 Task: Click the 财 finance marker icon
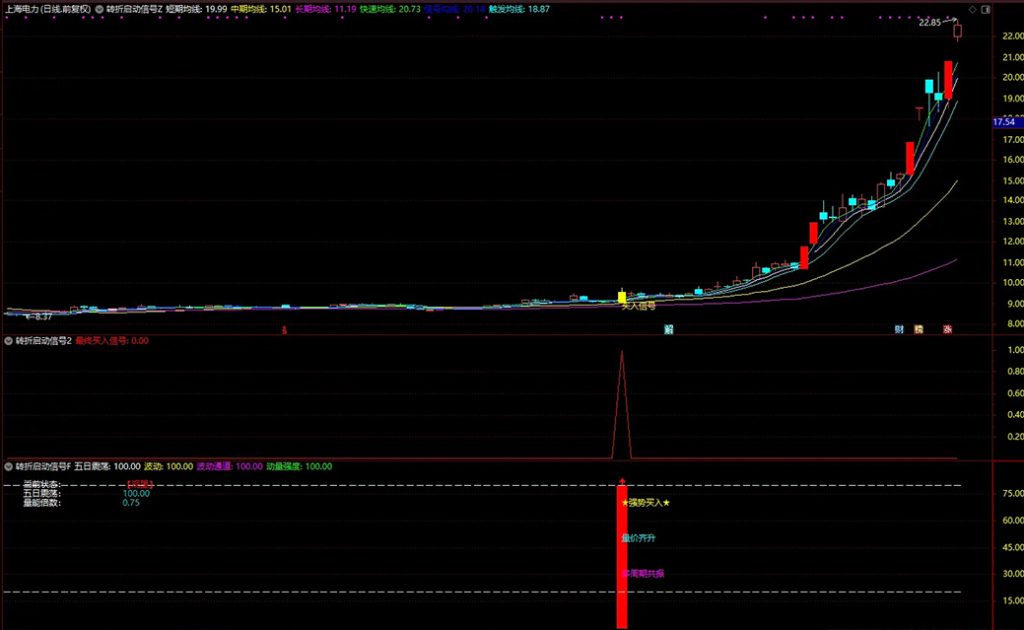point(900,328)
